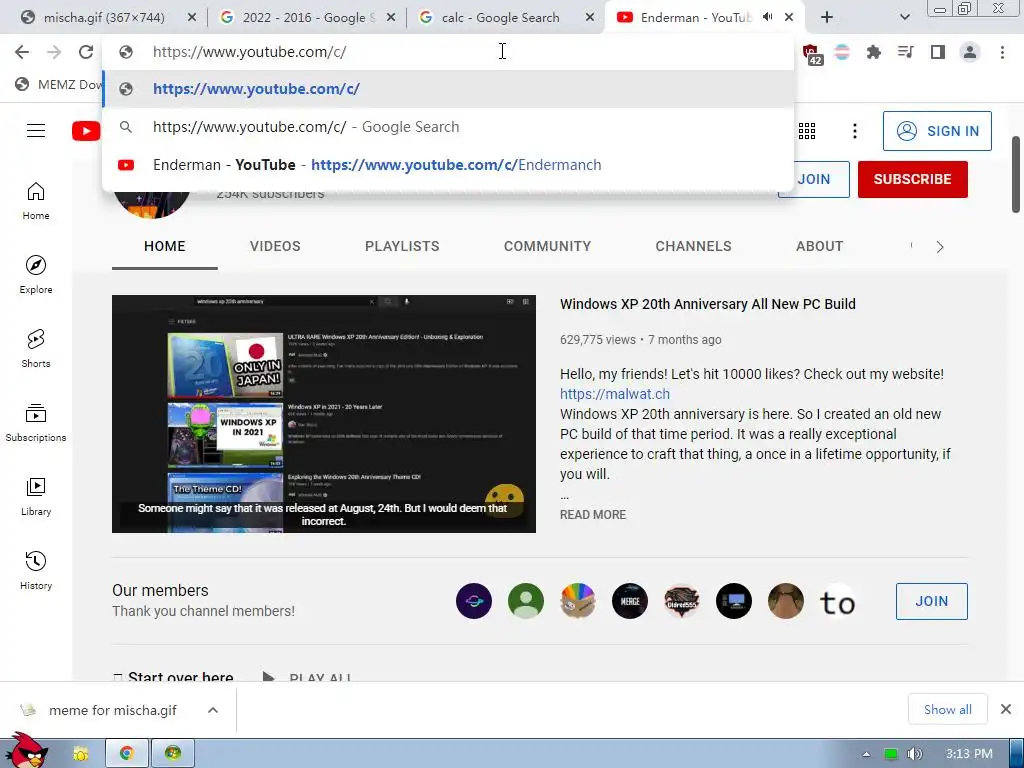Close the downloads bar with X

[x=1006, y=709]
